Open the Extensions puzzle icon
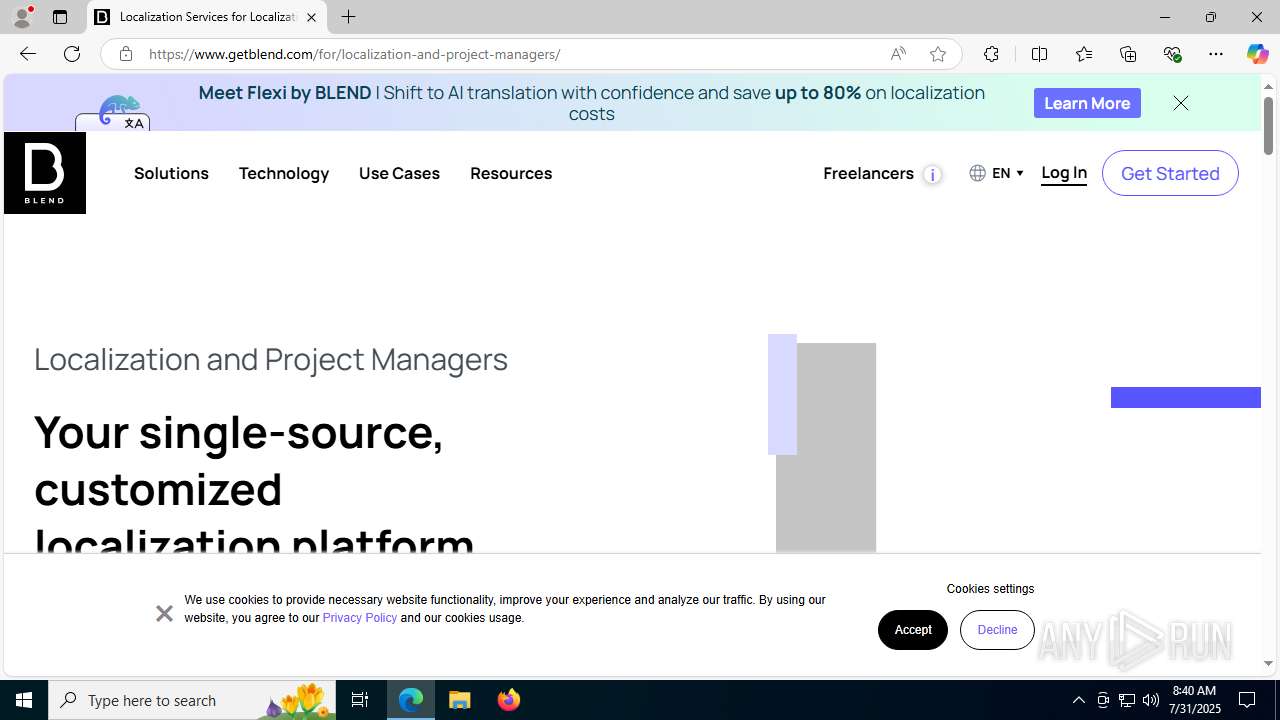This screenshot has width=1280, height=720. [991, 54]
